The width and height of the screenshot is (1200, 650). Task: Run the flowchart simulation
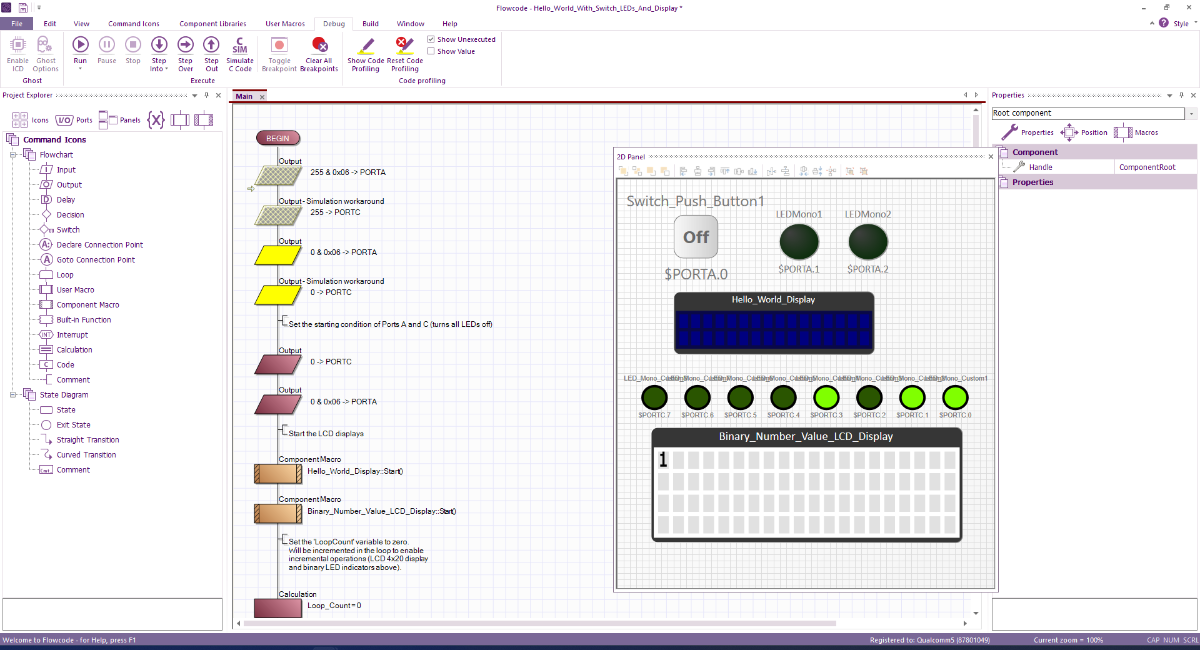(79, 44)
